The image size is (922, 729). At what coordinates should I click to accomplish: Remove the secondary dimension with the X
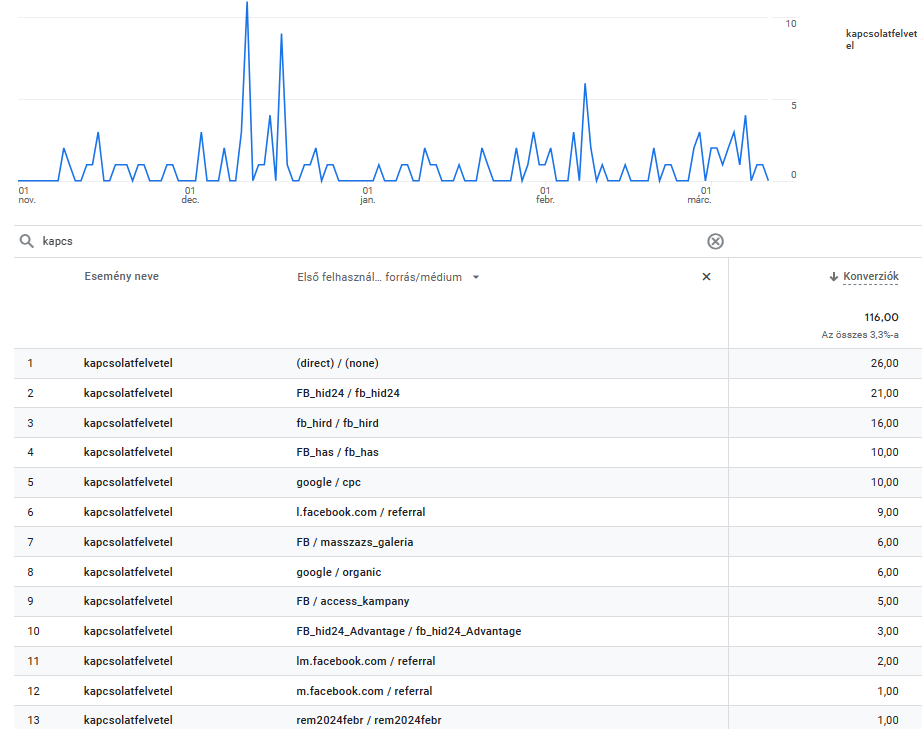pos(706,277)
